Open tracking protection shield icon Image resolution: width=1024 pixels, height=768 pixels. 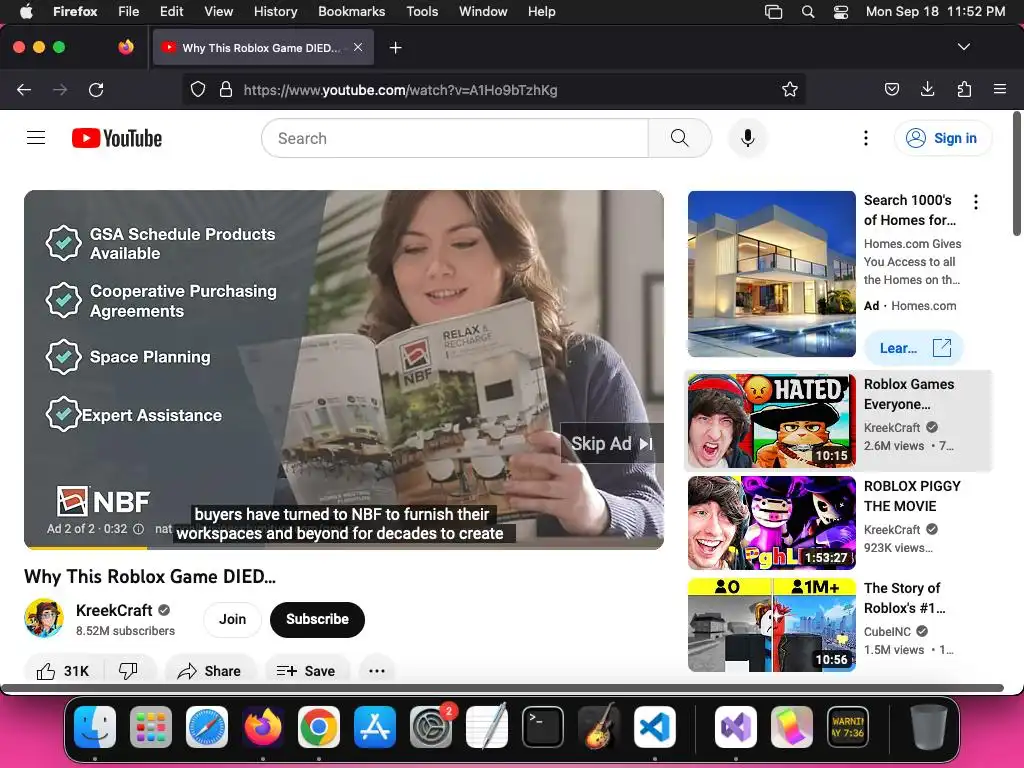[x=198, y=89]
